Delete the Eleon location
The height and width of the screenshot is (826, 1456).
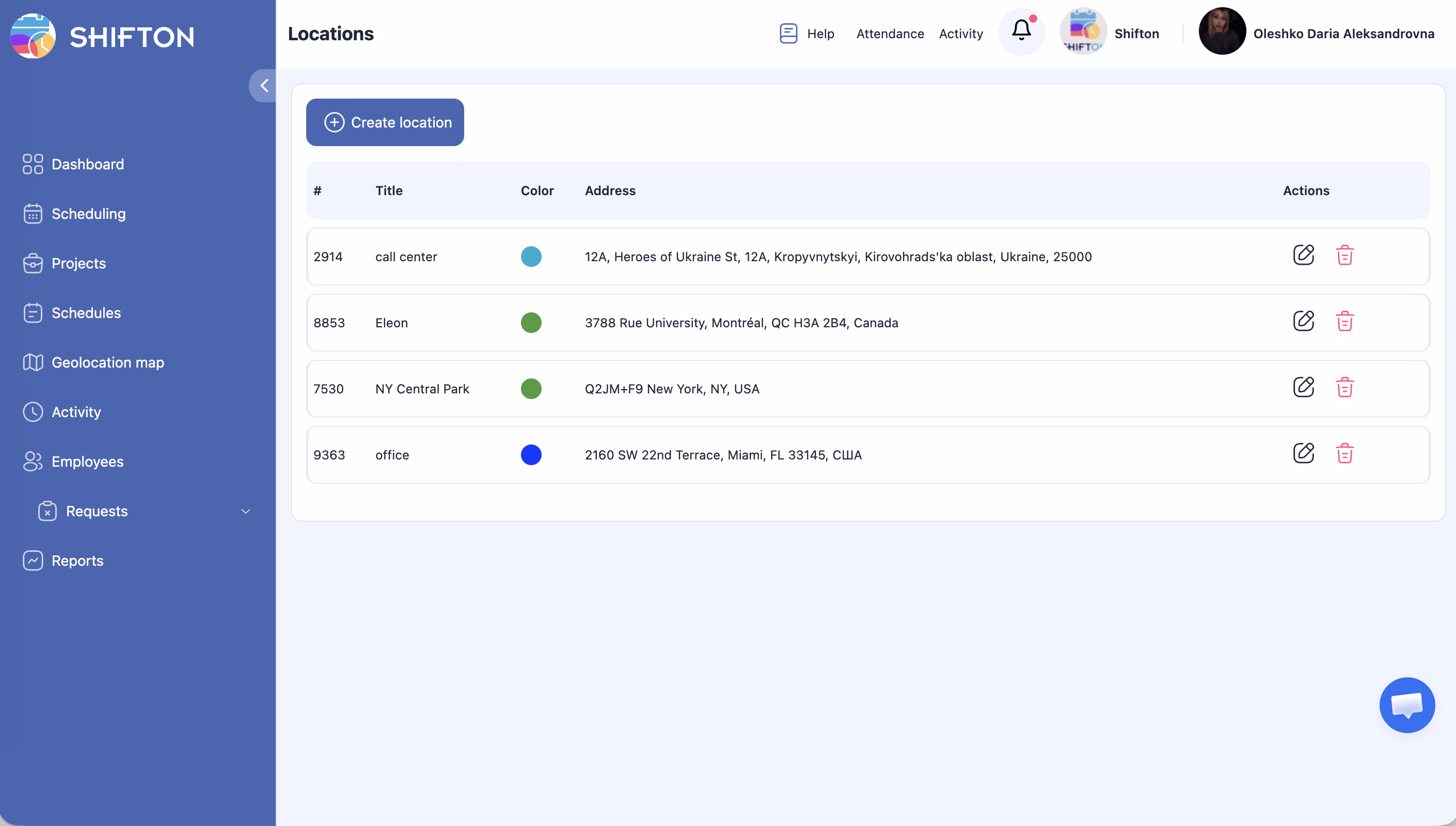click(x=1344, y=322)
